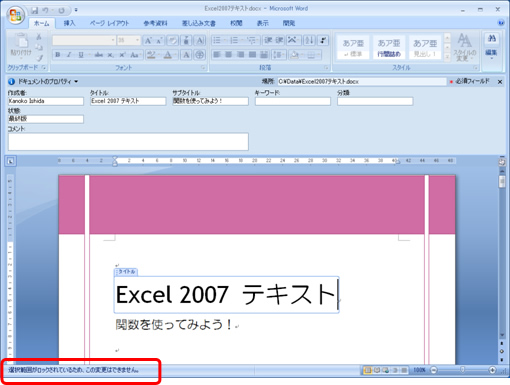Switch to the 差し込み文書 tab
Screen dimensions: 510x385
coord(198,23)
